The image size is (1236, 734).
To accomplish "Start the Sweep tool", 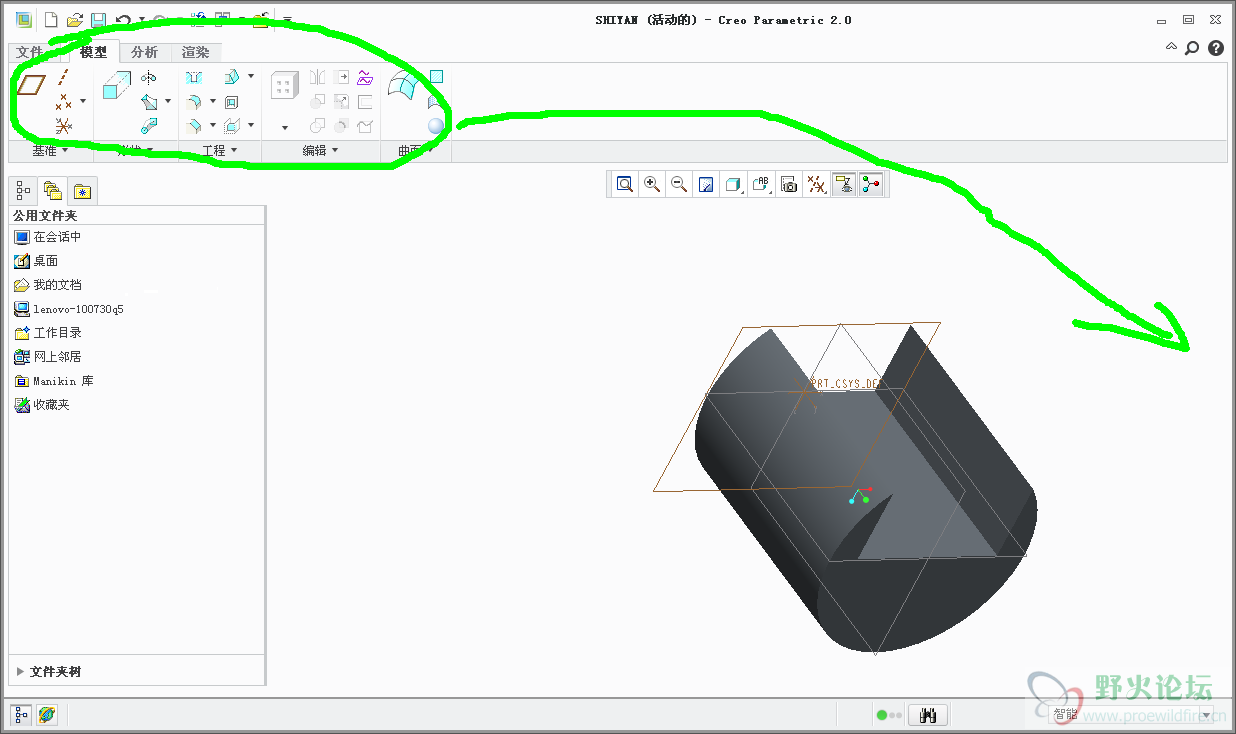I will (149, 101).
